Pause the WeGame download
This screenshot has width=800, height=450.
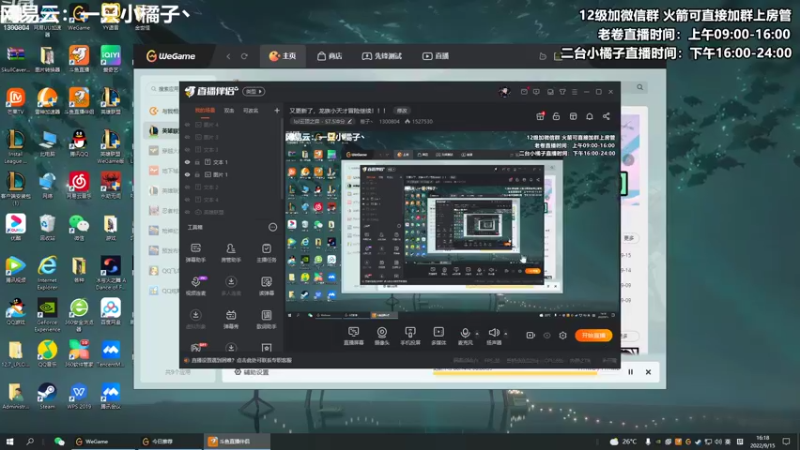point(631,372)
